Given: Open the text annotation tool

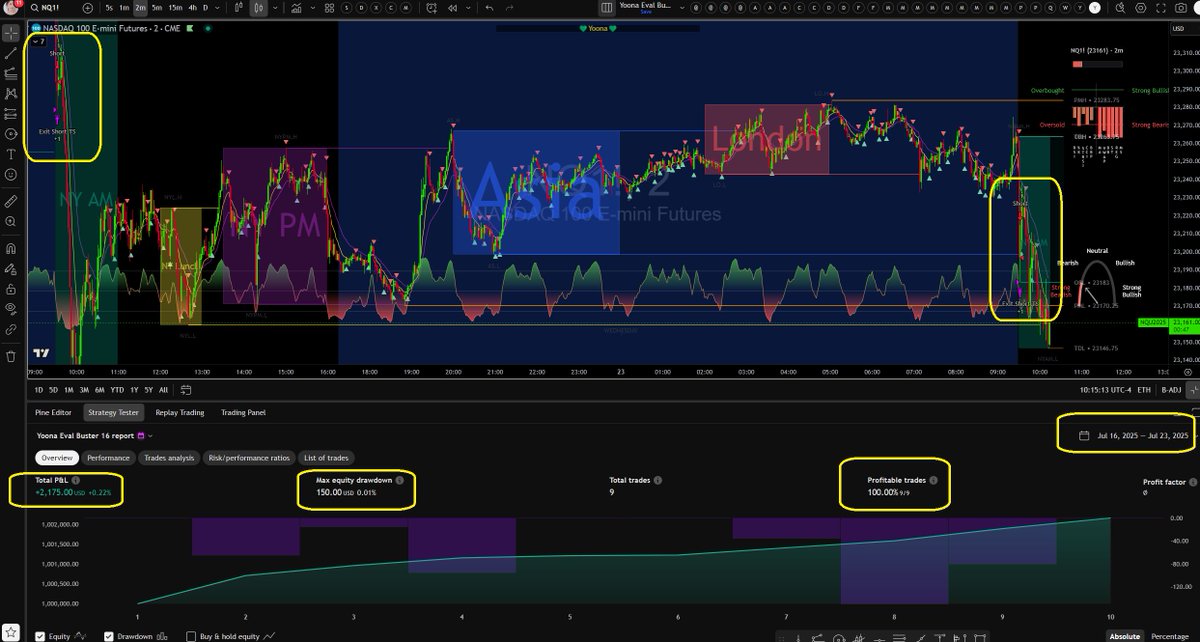Looking at the screenshot, I should [x=10, y=152].
